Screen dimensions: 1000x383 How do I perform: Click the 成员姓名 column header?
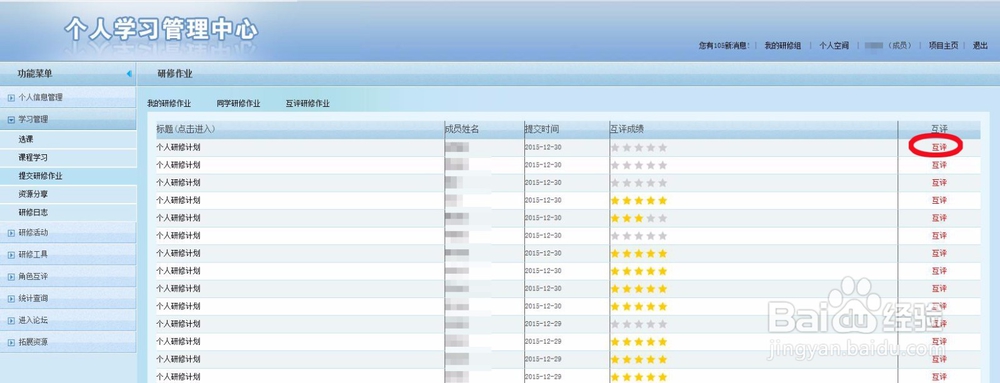pyautogui.click(x=462, y=129)
